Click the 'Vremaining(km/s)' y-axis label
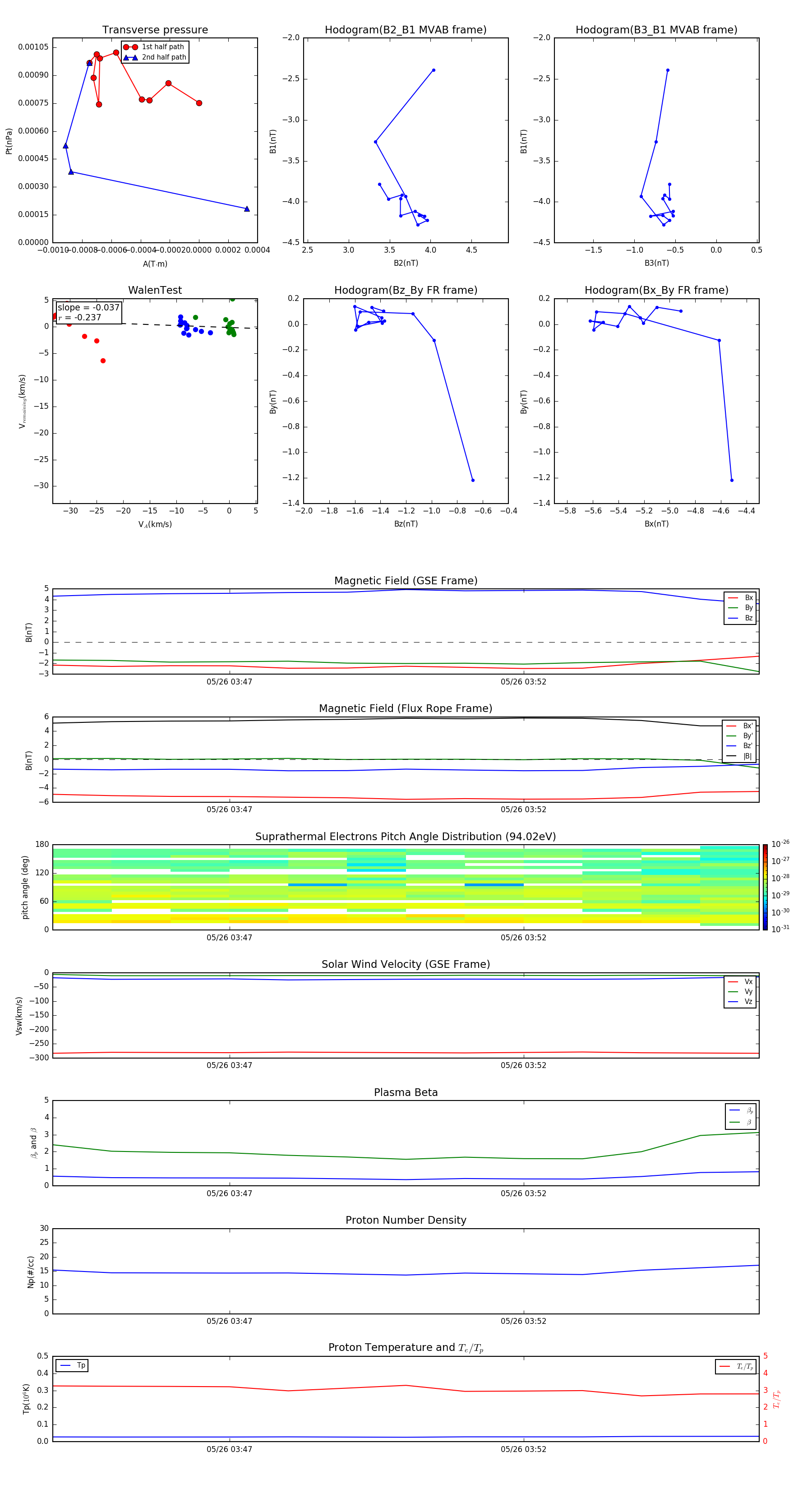 [23, 401]
